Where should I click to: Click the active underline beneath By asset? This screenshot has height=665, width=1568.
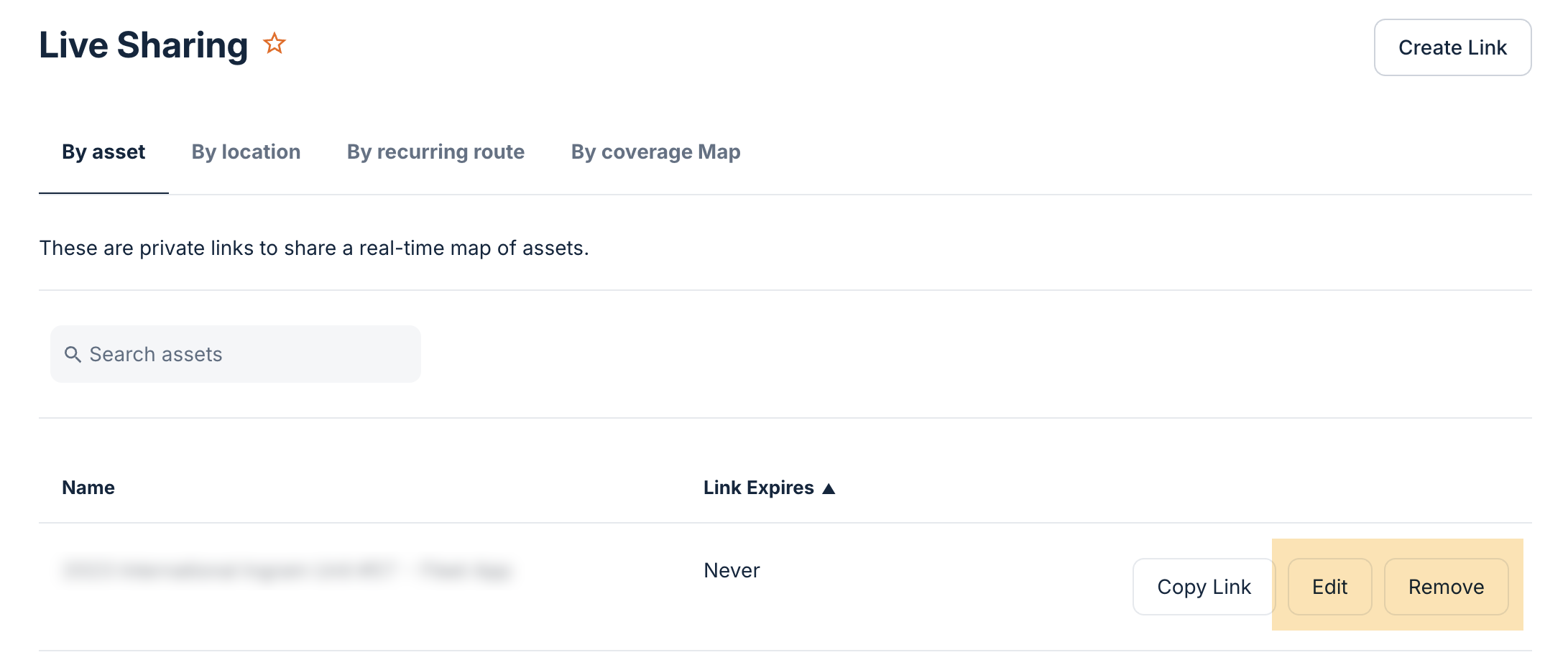[103, 193]
